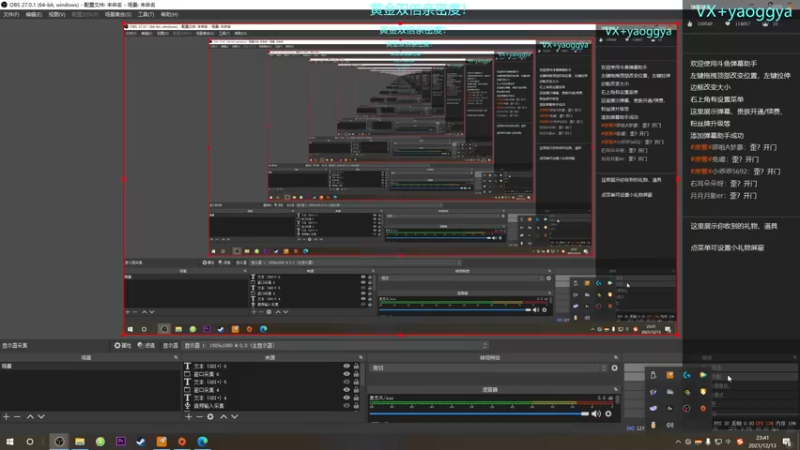Image resolution: width=800 pixels, height=450 pixels.
Task: Show hidden tray icons chevron on taskbar
Action: (x=678, y=442)
